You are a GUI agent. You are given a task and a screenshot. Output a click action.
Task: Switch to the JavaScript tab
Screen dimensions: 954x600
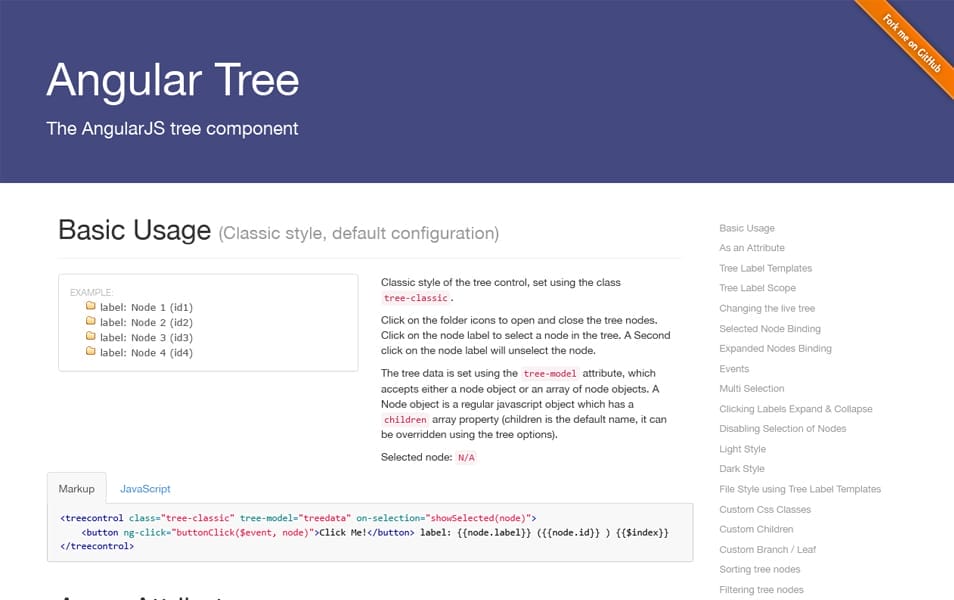[145, 489]
